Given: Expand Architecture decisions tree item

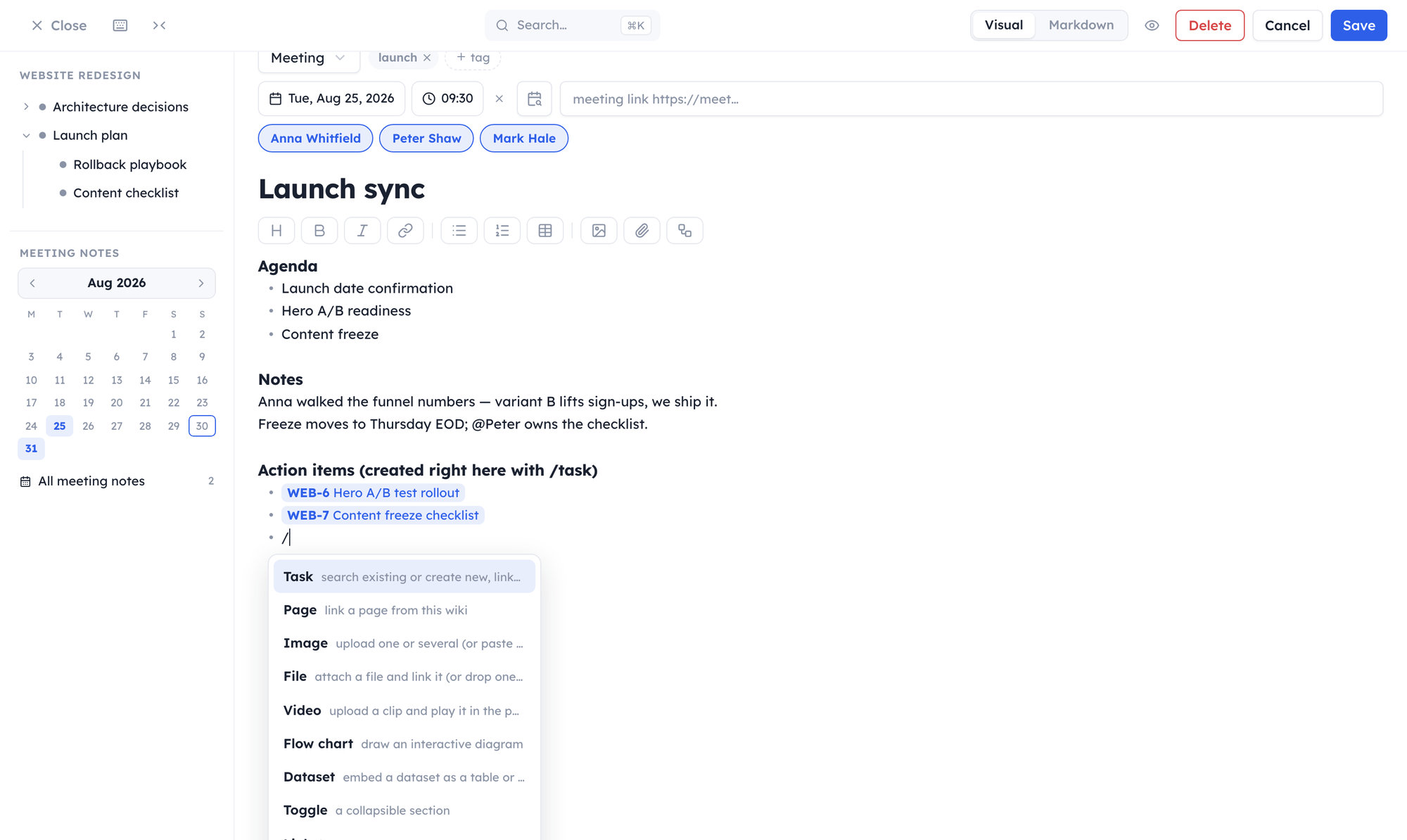Looking at the screenshot, I should [26, 107].
